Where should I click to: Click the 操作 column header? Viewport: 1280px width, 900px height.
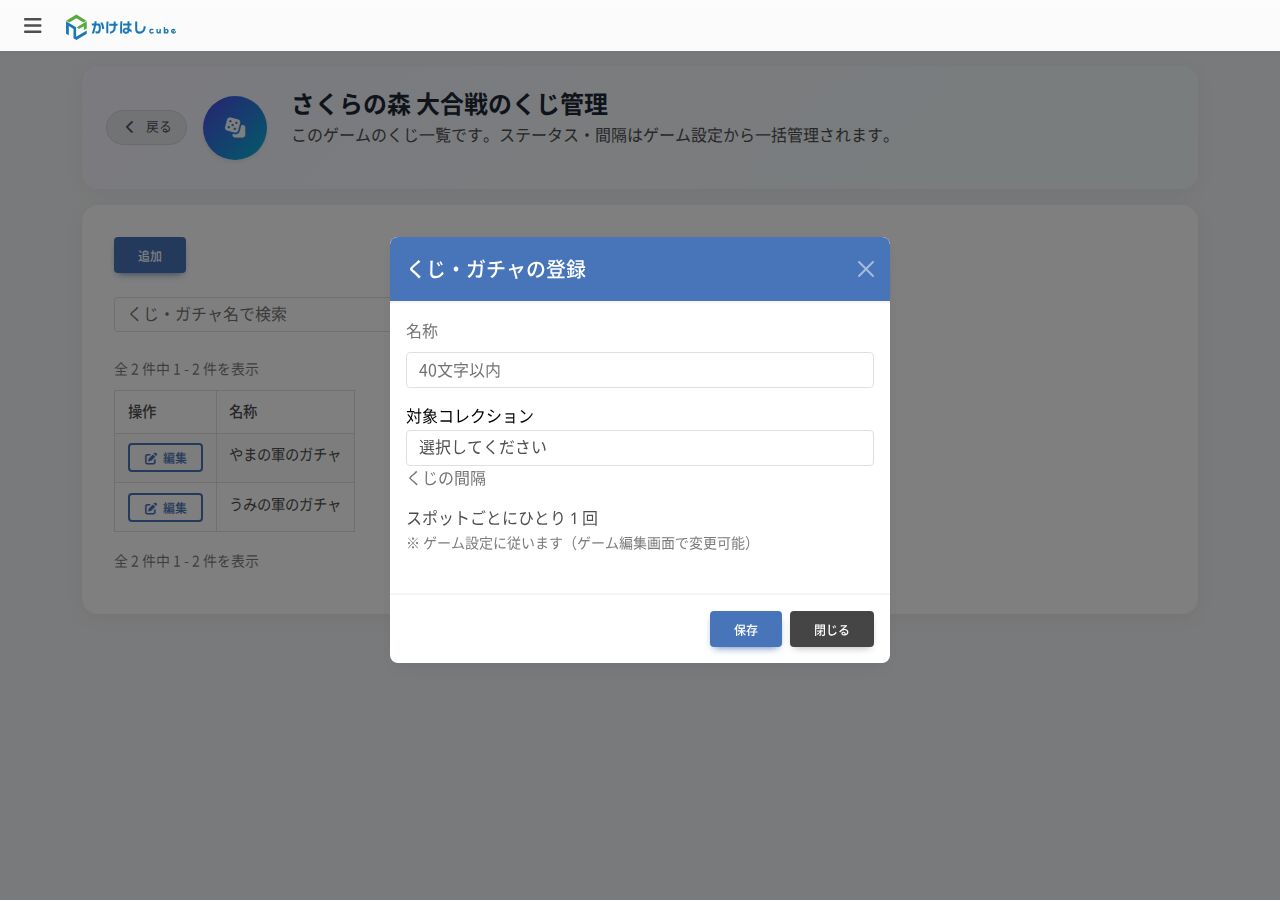tap(165, 412)
